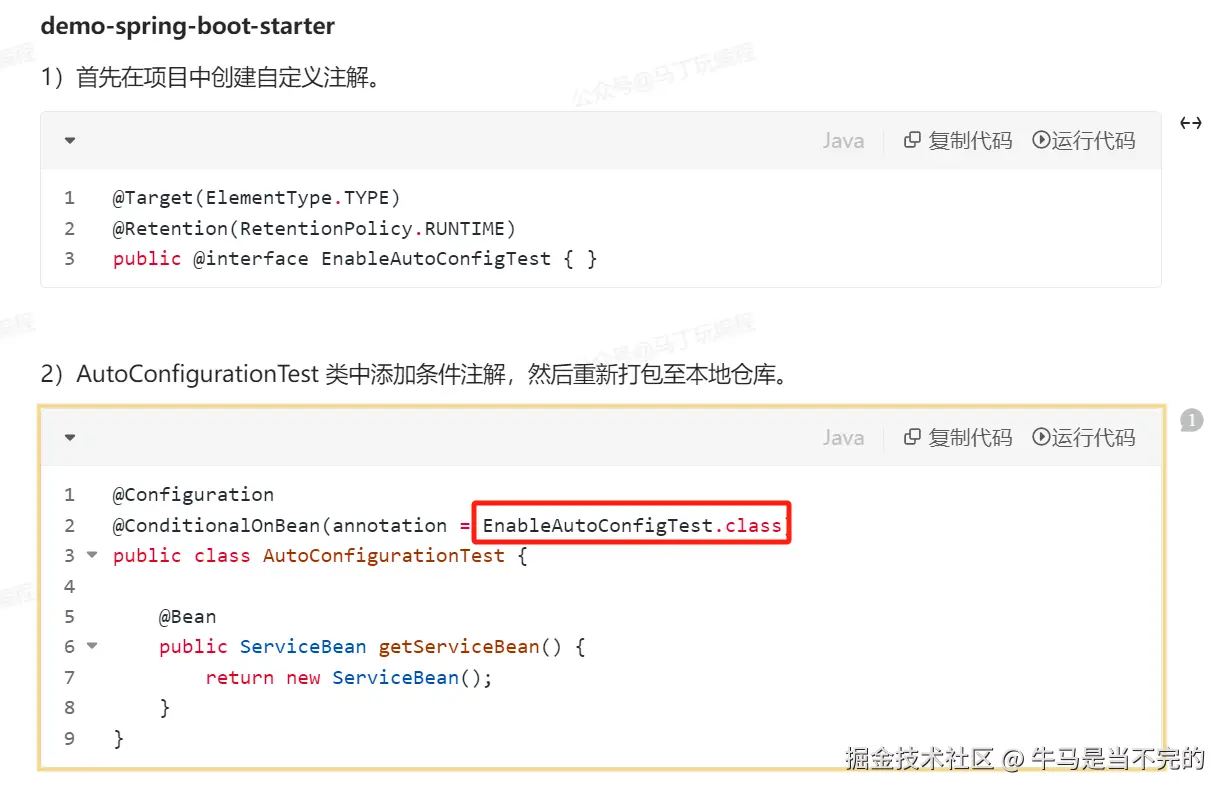Click the @Target(ElementType.TYPE) code line
The height and width of the screenshot is (795, 1228).
(x=257, y=198)
